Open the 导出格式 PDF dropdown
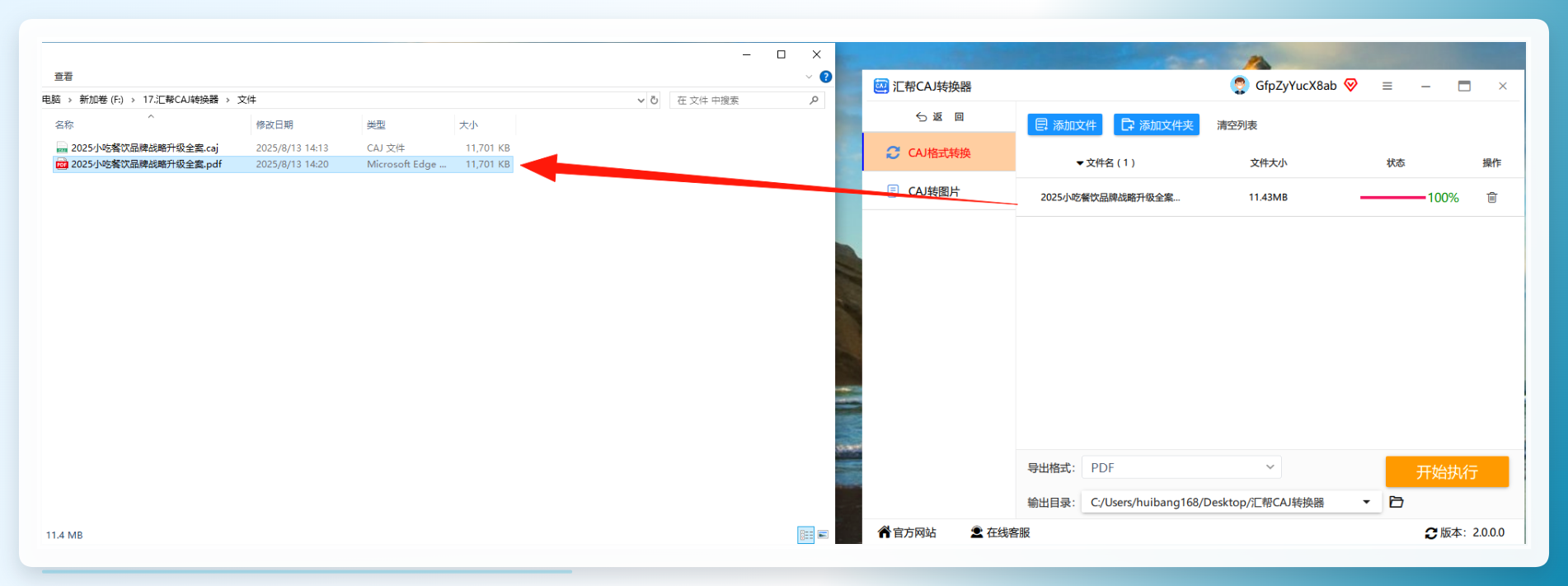1568x586 pixels. pyautogui.click(x=1181, y=467)
